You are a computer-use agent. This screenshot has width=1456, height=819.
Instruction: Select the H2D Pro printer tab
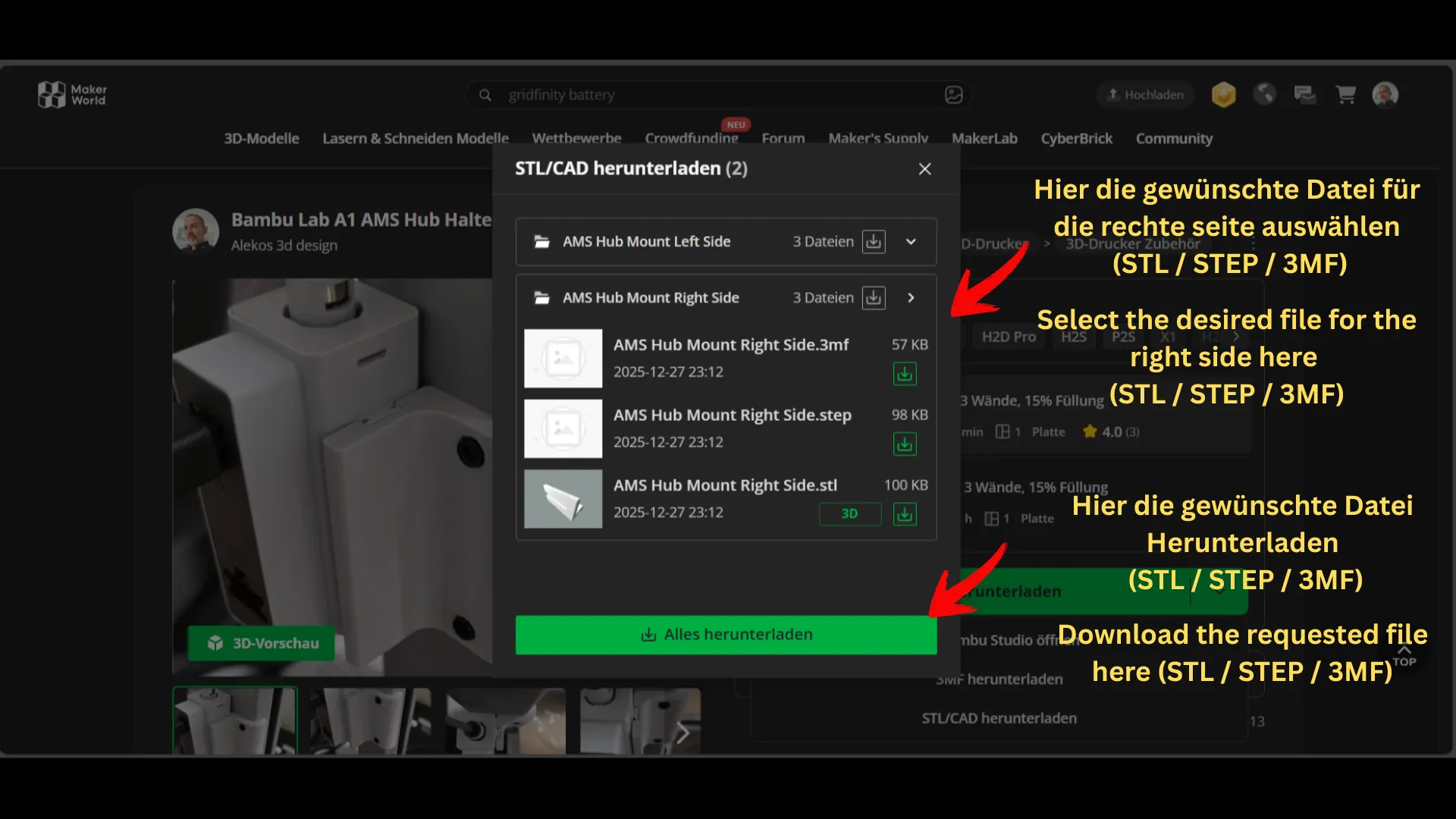(x=1009, y=337)
